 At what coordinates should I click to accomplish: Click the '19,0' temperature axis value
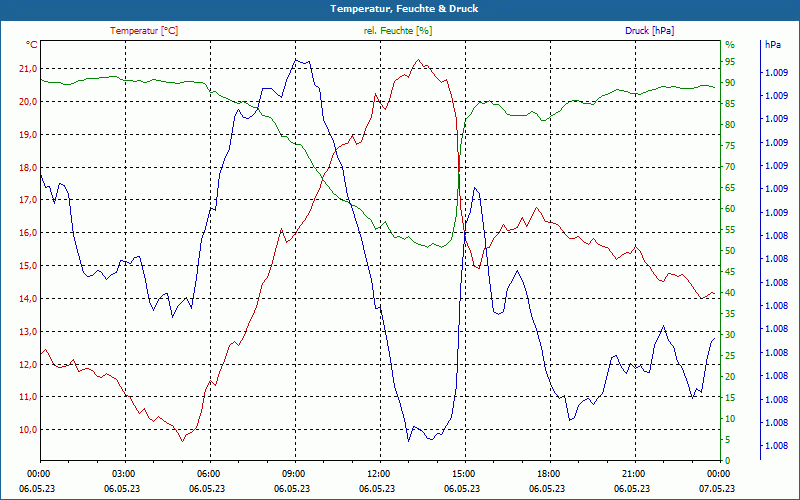pyautogui.click(x=29, y=135)
